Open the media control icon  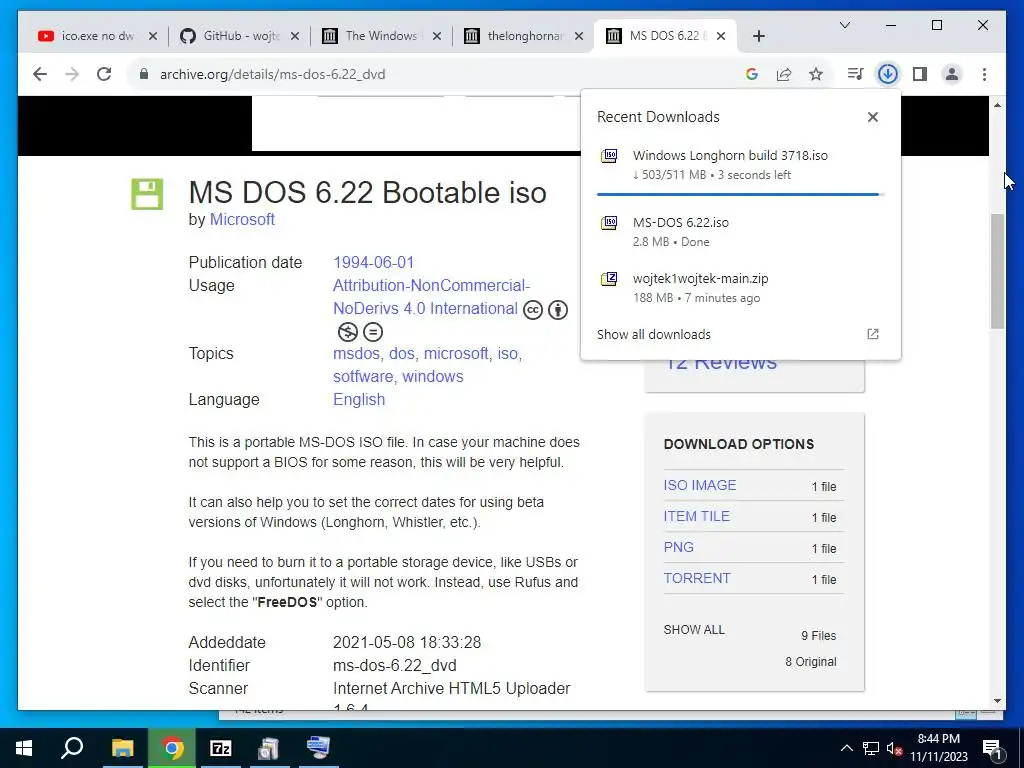pos(855,74)
